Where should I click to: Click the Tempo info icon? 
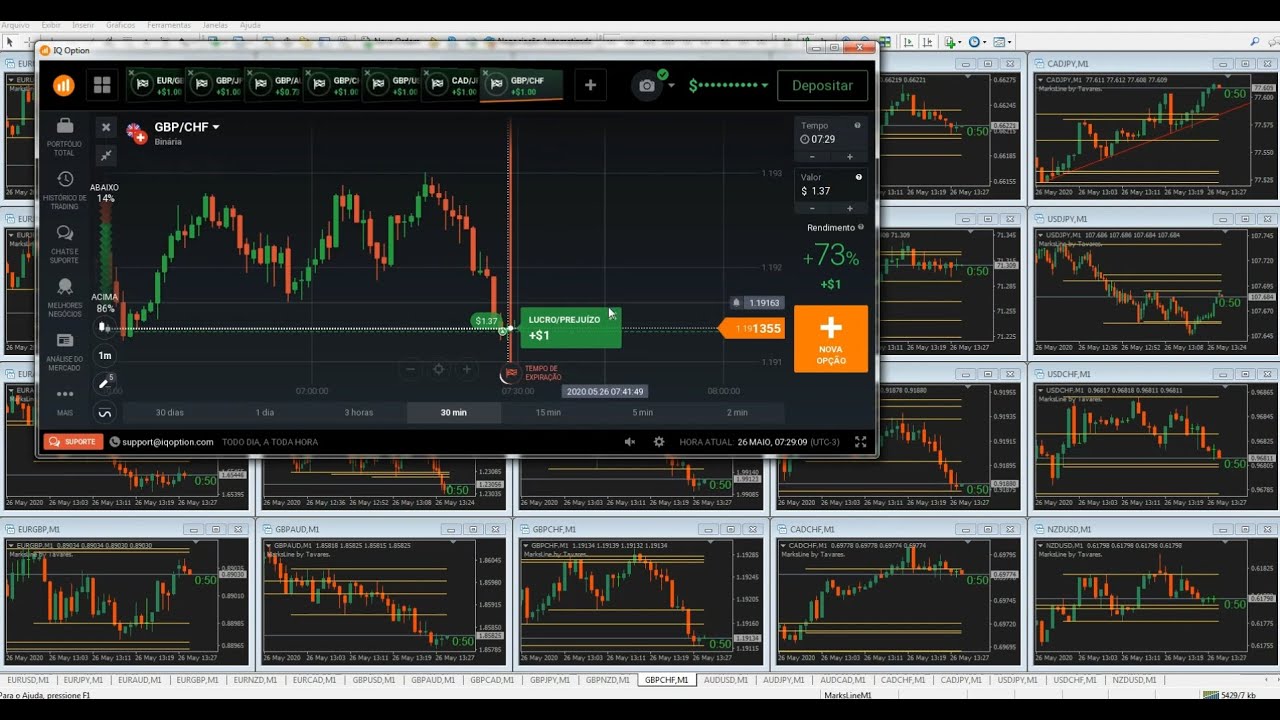click(x=858, y=125)
